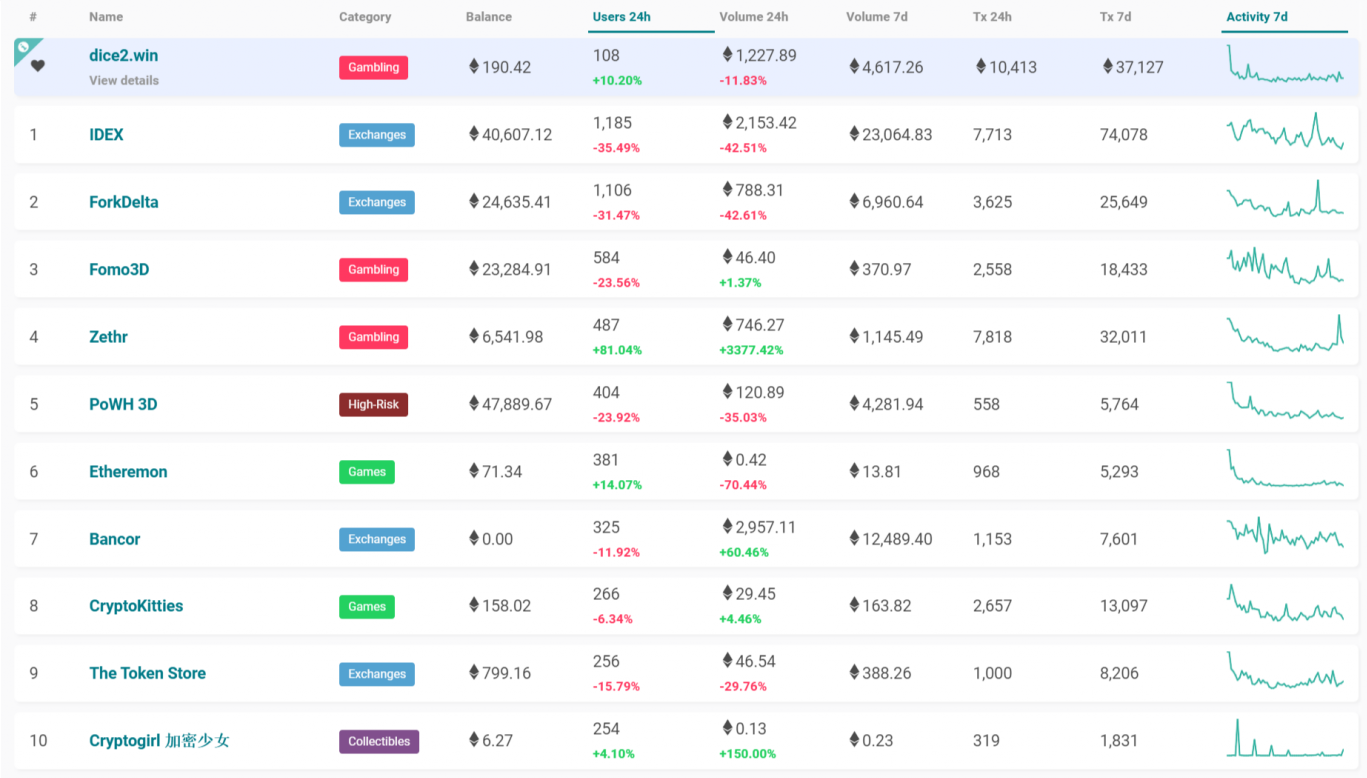Open The Token Store link
This screenshot has width=1367, height=778.
147,673
